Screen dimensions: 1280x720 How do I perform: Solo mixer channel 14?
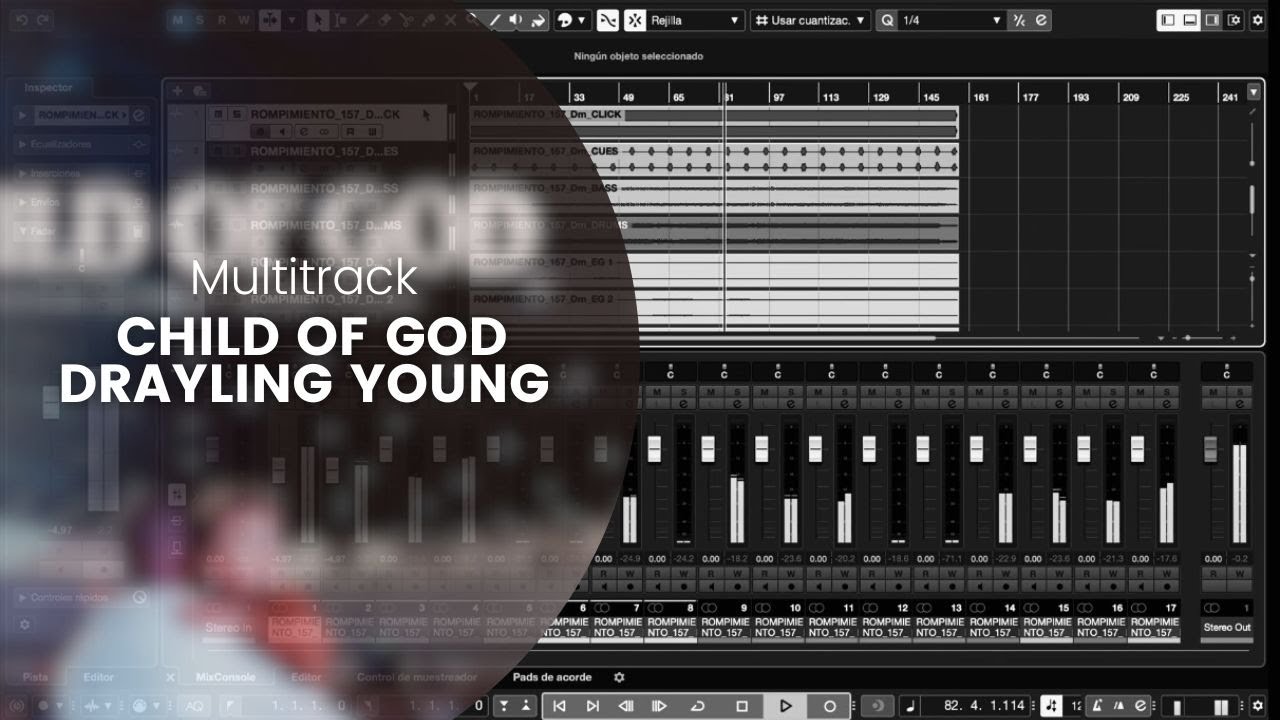(x=1006, y=391)
